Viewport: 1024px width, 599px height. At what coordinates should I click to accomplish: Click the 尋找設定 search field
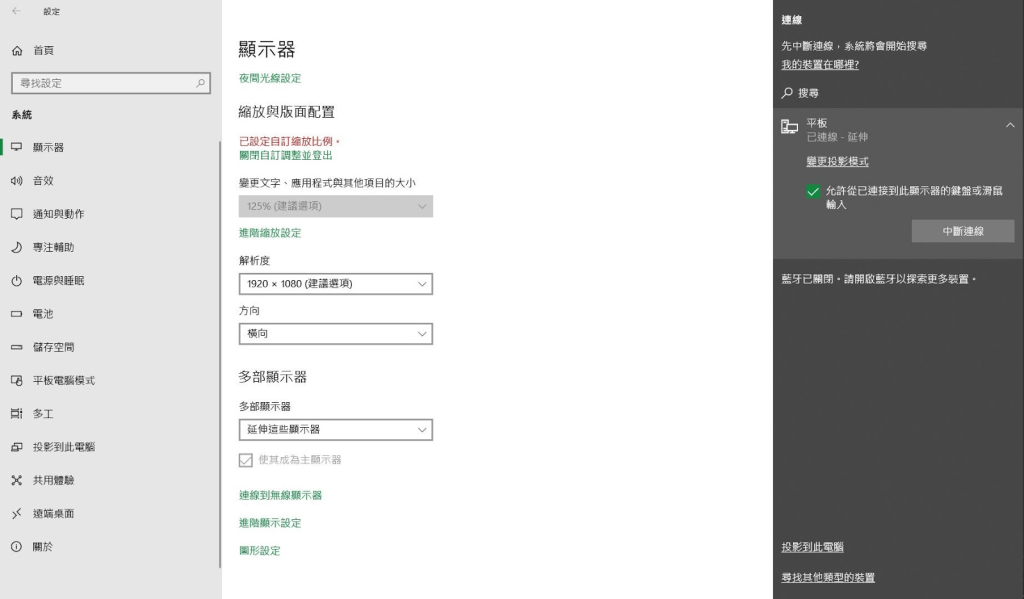pyautogui.click(x=102, y=83)
